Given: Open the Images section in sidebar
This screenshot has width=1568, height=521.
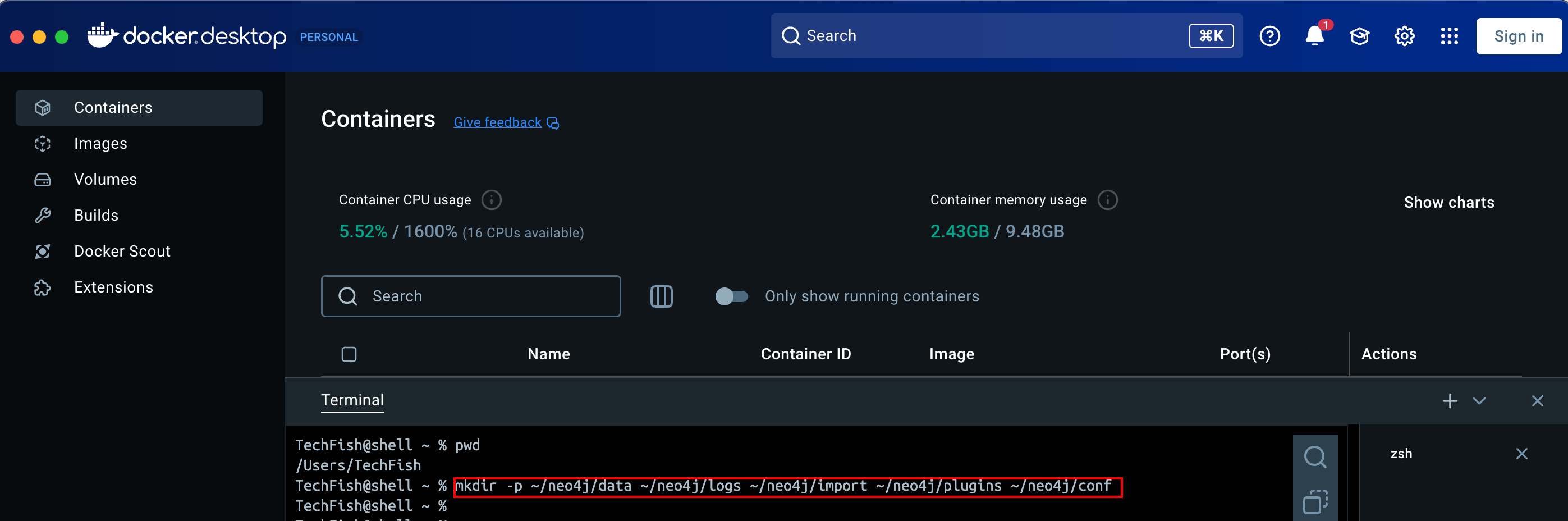Looking at the screenshot, I should click(x=139, y=144).
